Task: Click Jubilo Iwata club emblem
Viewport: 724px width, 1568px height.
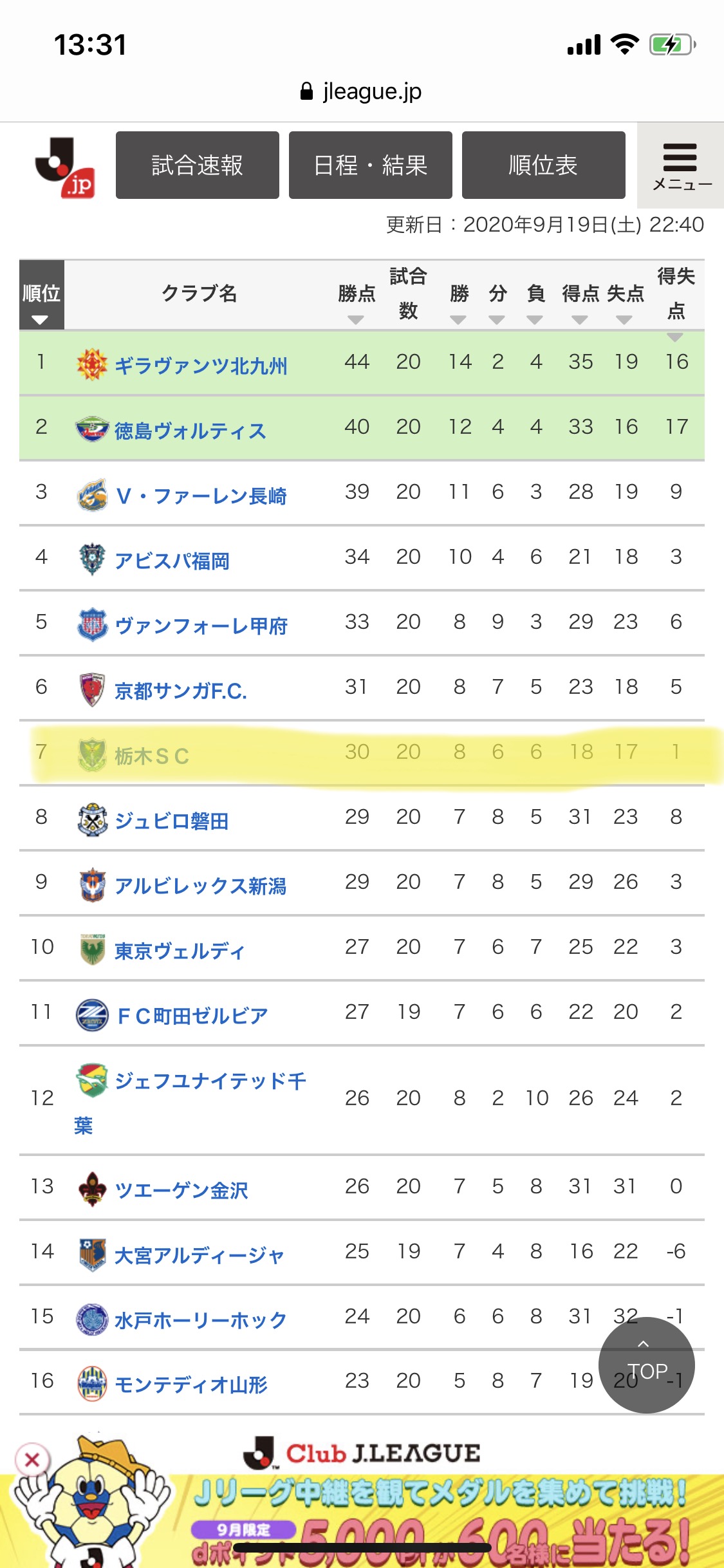Action: pos(92,819)
